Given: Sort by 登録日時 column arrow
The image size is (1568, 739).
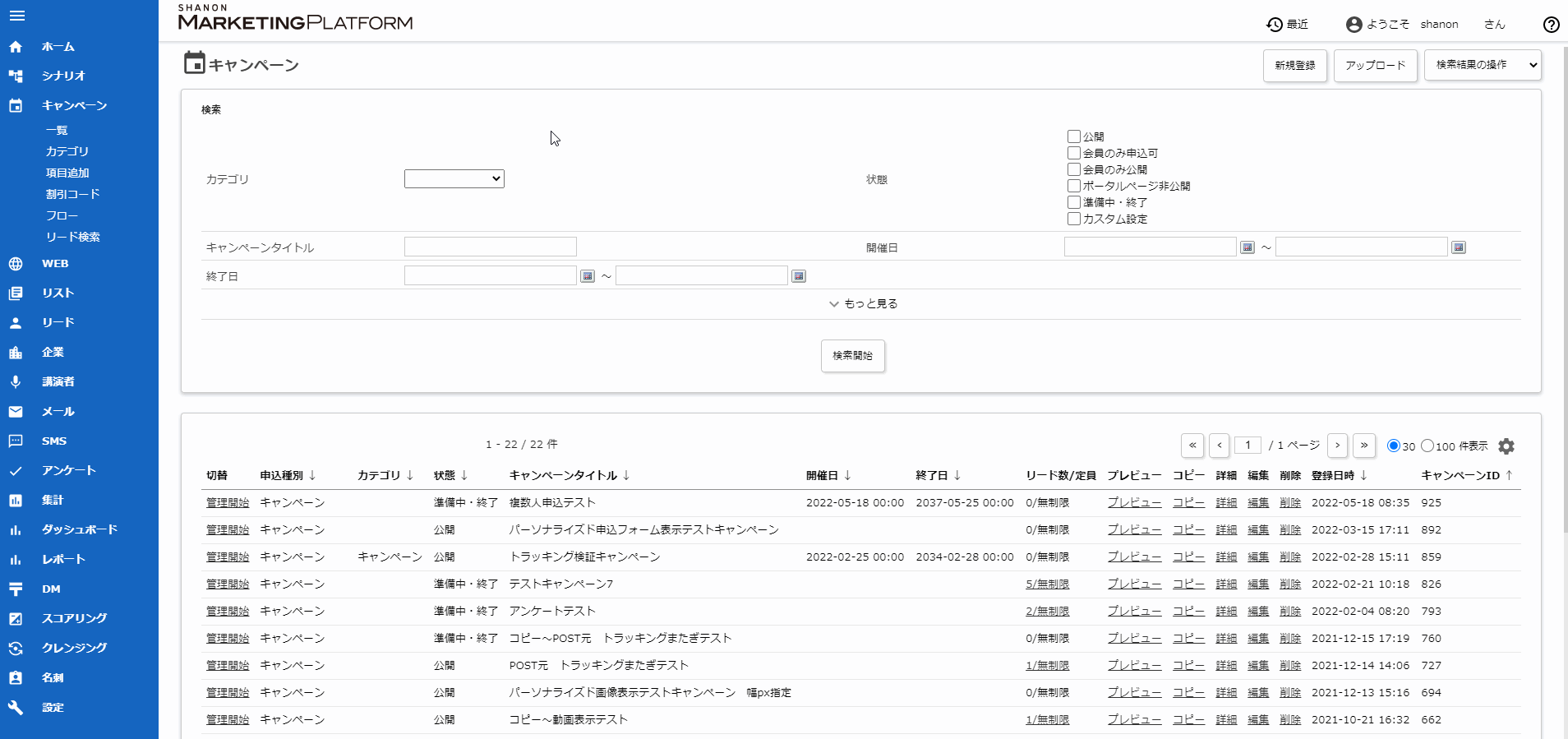Looking at the screenshot, I should click(1363, 475).
